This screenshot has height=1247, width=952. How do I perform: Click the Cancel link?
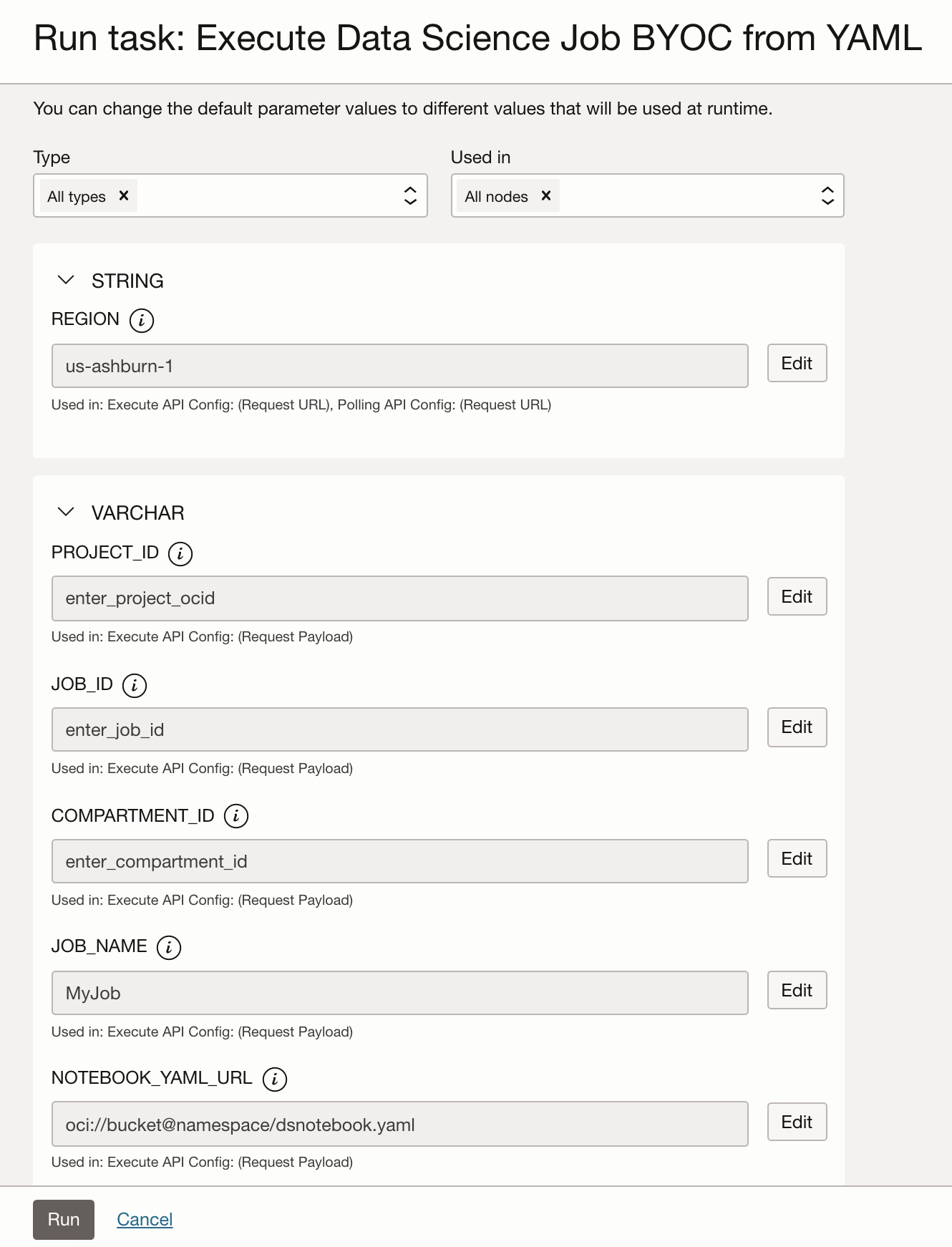pos(145,1220)
